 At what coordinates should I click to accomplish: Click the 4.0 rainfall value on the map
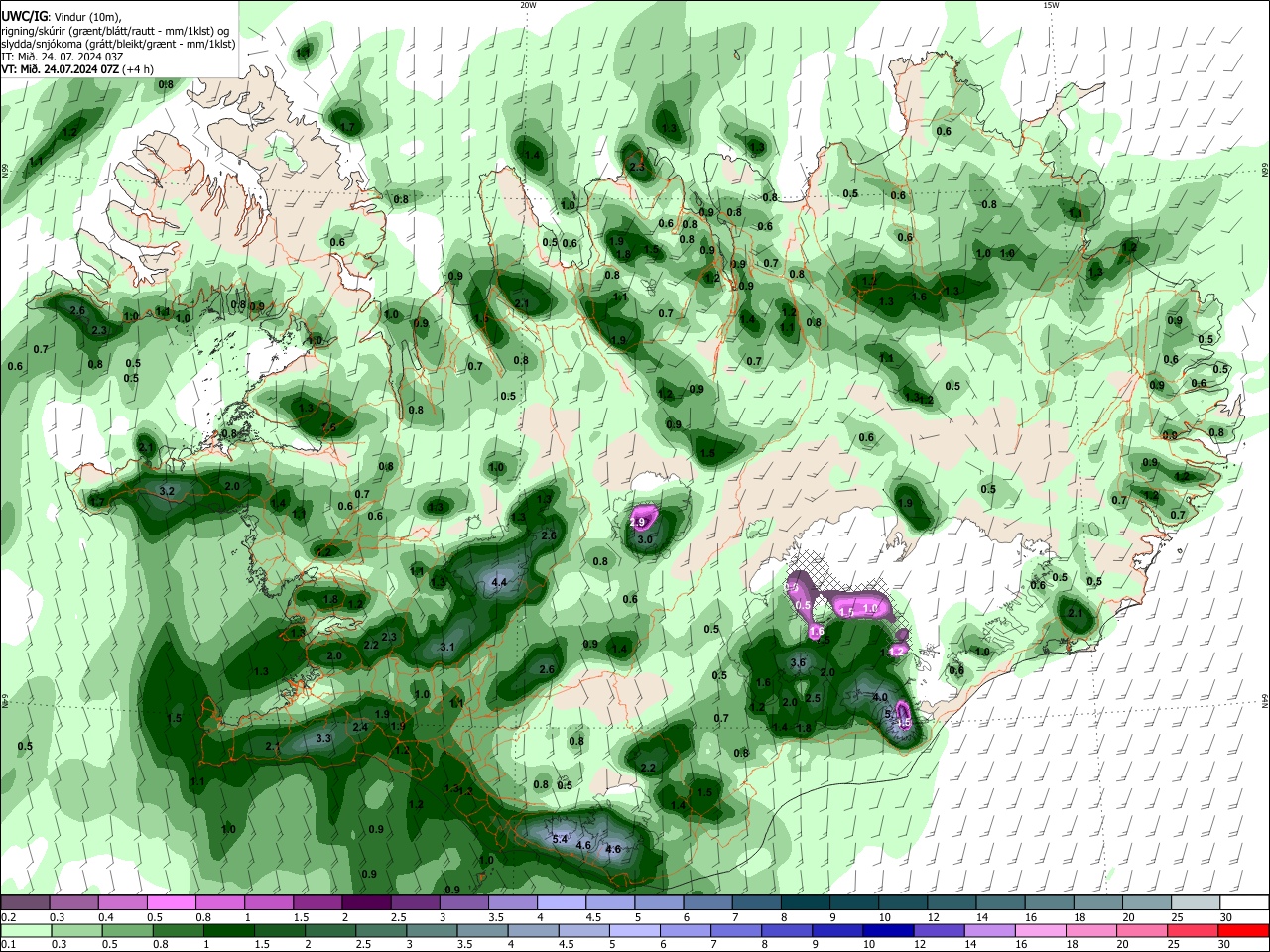pos(880,698)
